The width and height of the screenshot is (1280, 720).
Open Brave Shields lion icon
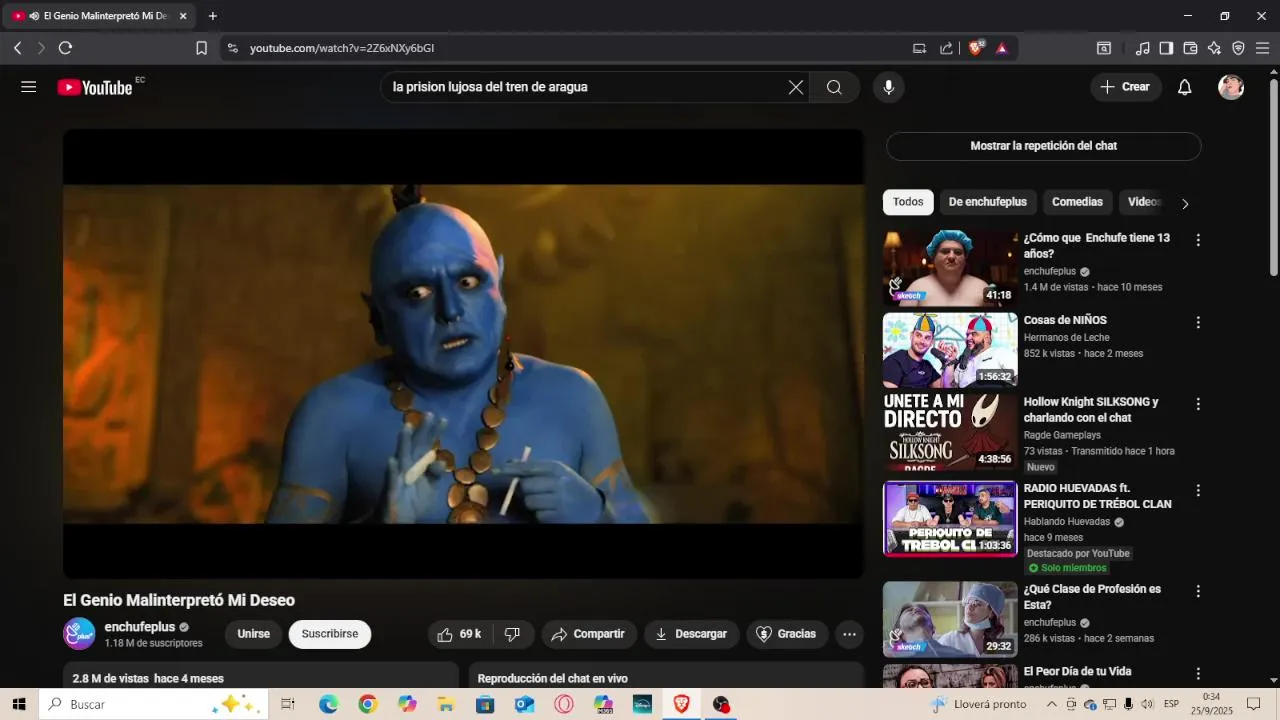976,48
